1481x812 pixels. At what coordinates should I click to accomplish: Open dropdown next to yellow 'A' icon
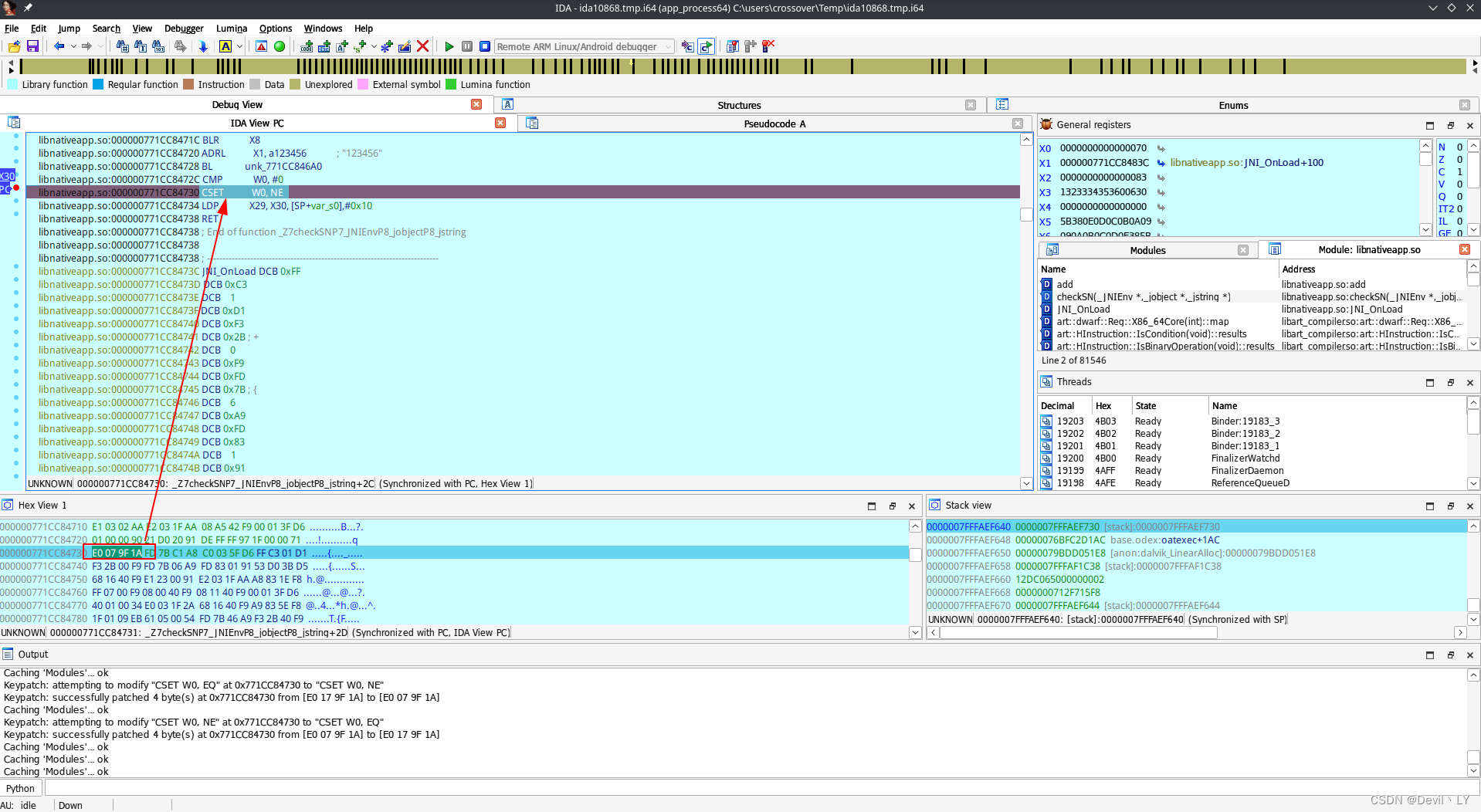pos(239,46)
